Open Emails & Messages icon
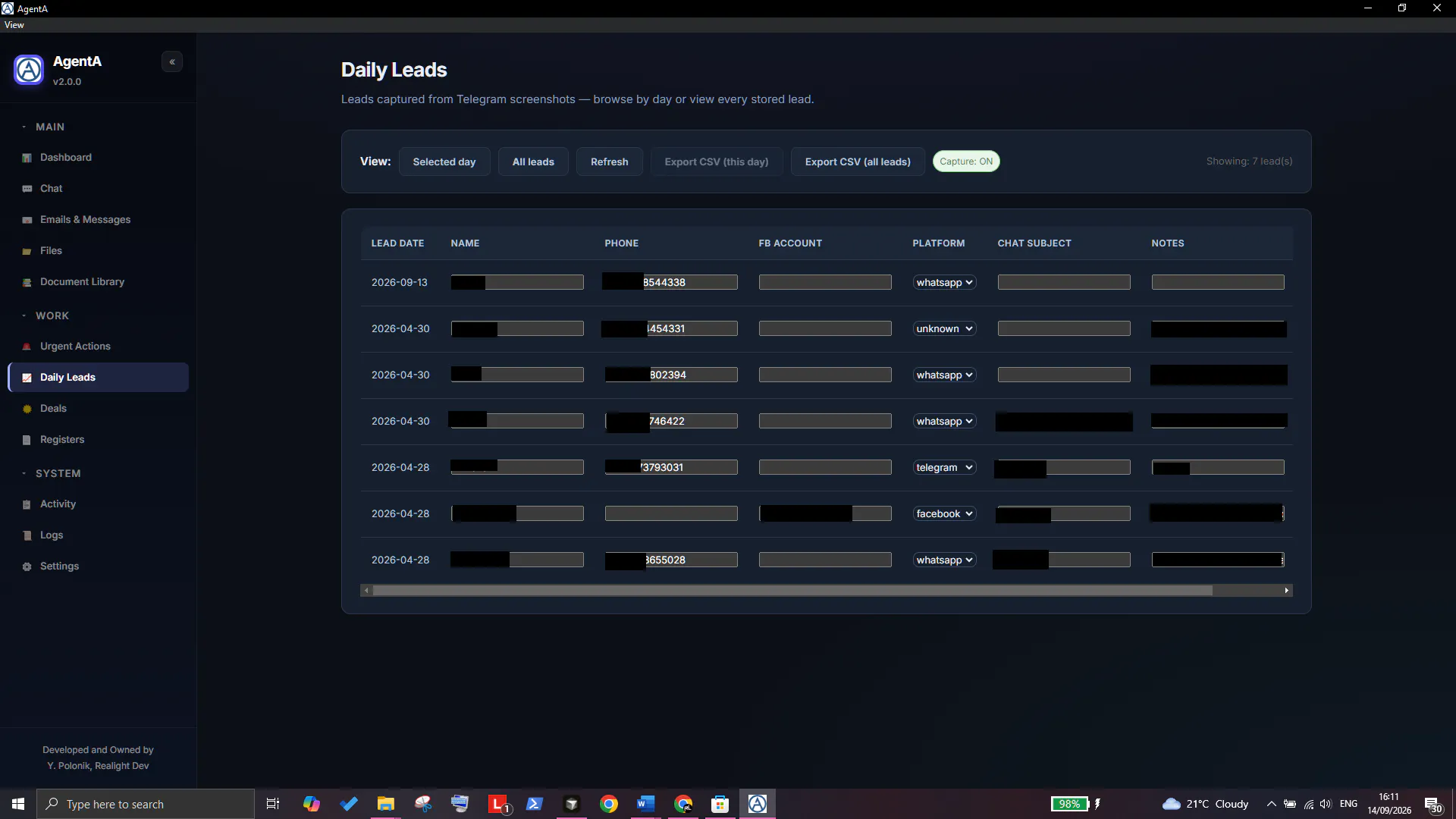The width and height of the screenshot is (1456, 819). 27,220
